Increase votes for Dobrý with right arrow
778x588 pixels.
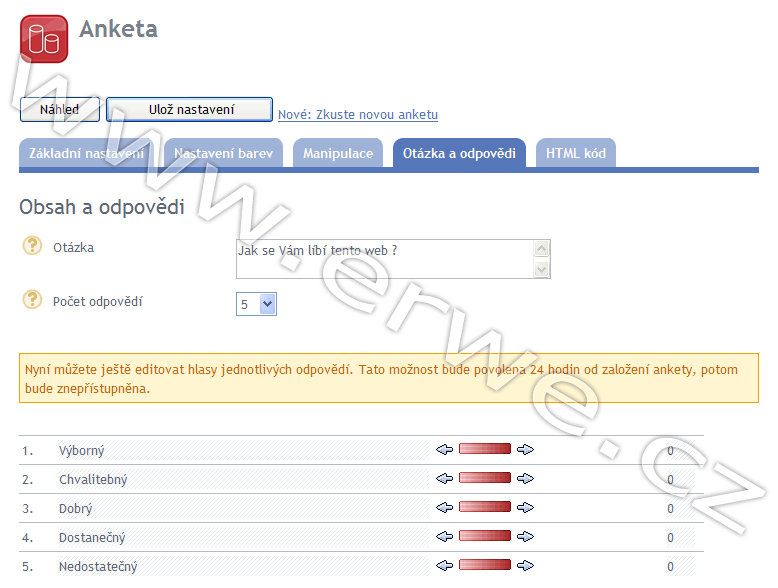pyautogui.click(x=525, y=507)
